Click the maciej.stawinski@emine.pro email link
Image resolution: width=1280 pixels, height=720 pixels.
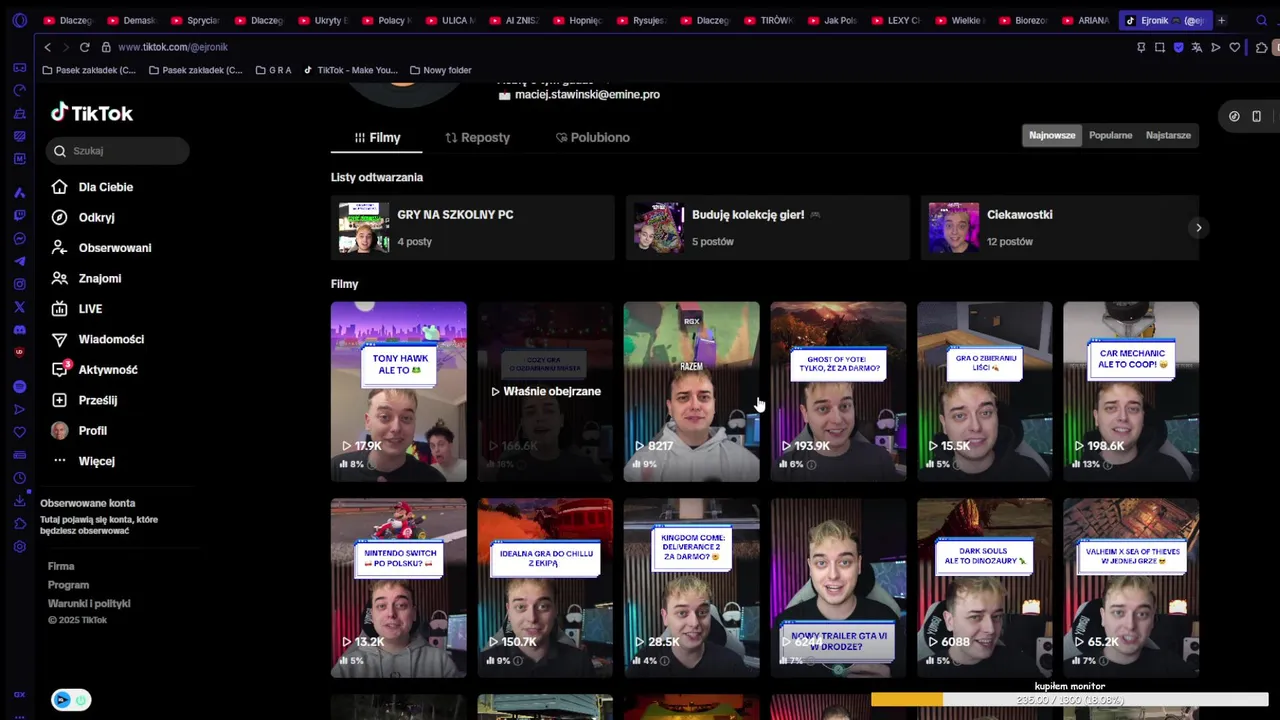[x=587, y=95]
